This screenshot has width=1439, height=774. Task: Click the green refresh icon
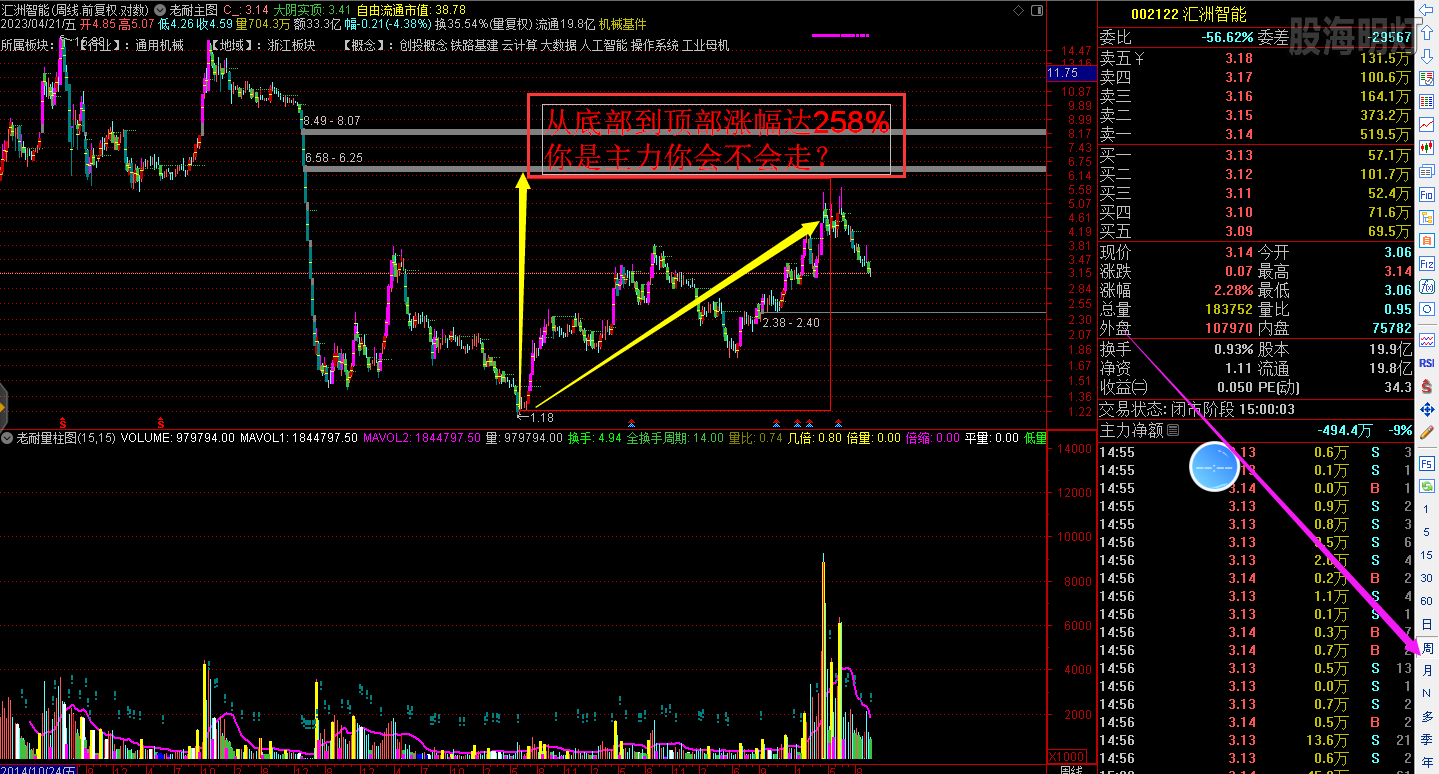[1427, 484]
